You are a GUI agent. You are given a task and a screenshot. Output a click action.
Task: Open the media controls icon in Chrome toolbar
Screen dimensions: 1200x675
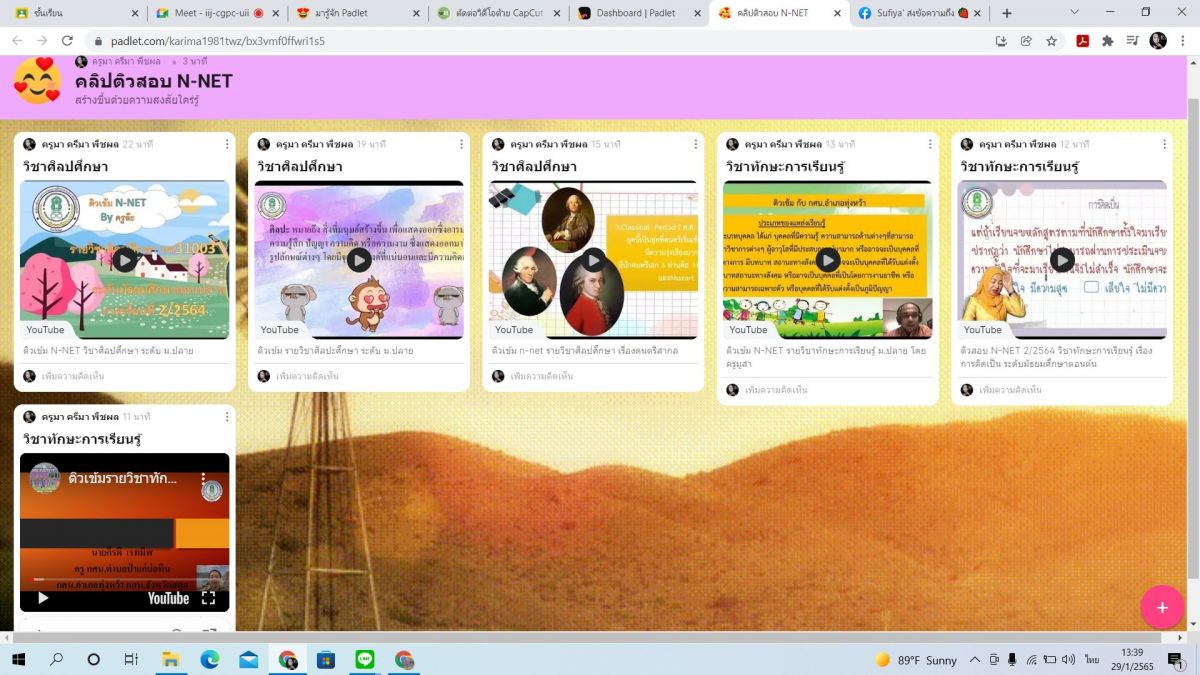(x=1132, y=41)
